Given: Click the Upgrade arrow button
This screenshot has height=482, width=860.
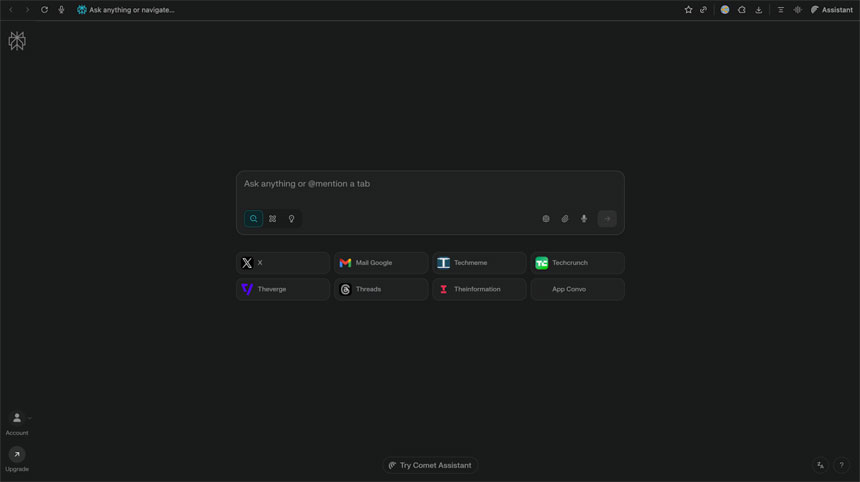Looking at the screenshot, I should [17, 454].
